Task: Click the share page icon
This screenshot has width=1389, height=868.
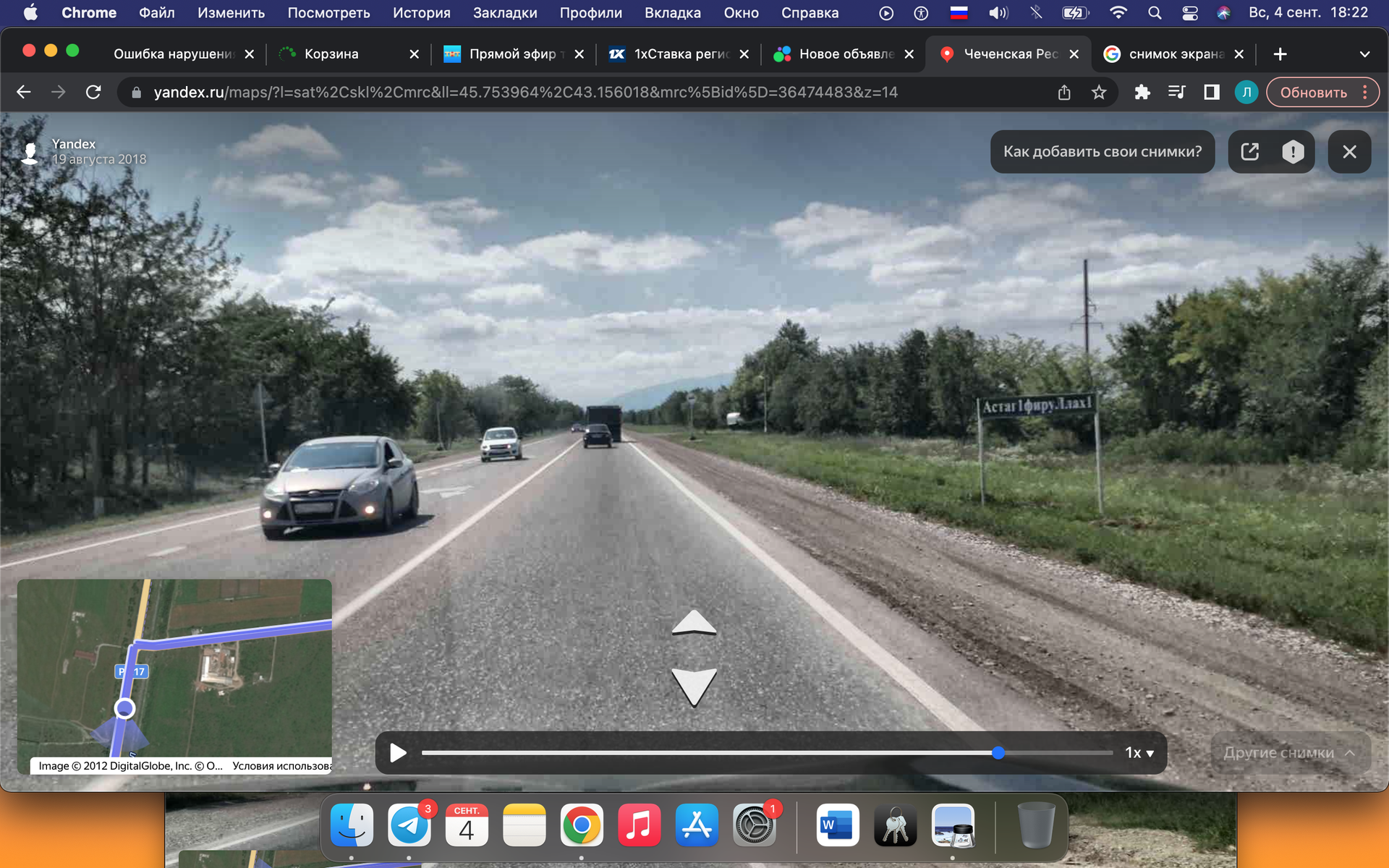Action: 1064,93
